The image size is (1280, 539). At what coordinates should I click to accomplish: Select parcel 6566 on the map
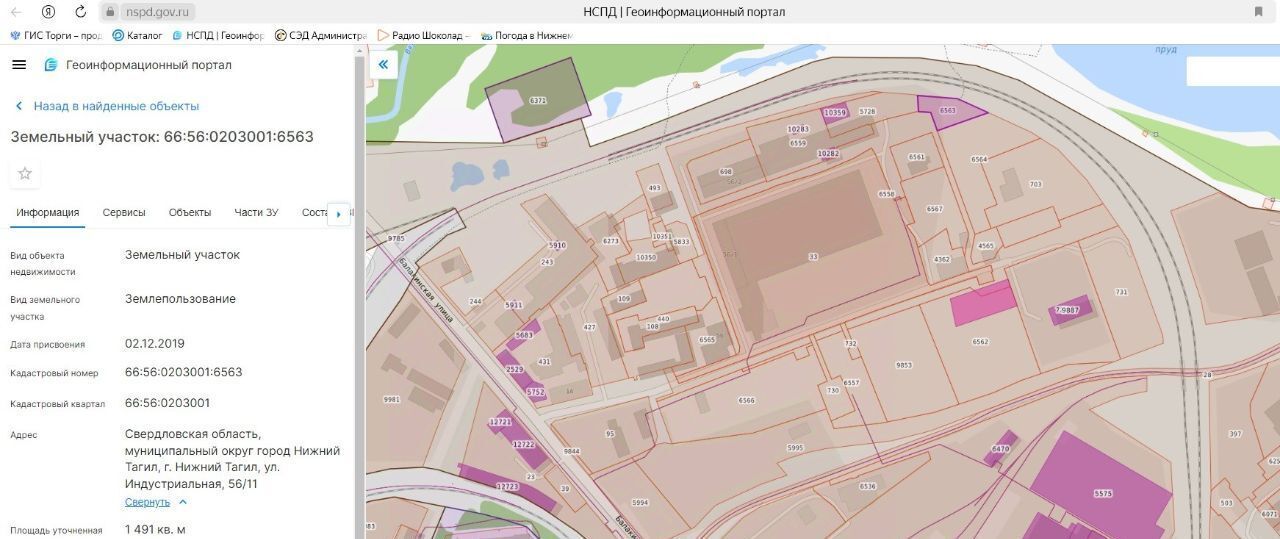746,400
